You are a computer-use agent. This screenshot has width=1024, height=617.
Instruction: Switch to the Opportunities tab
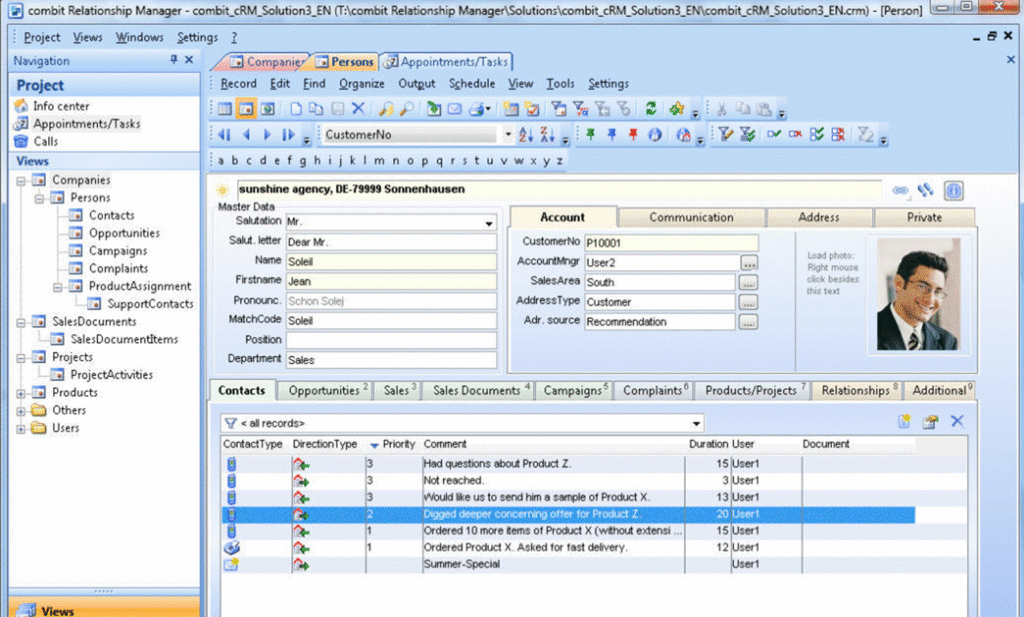click(x=325, y=390)
